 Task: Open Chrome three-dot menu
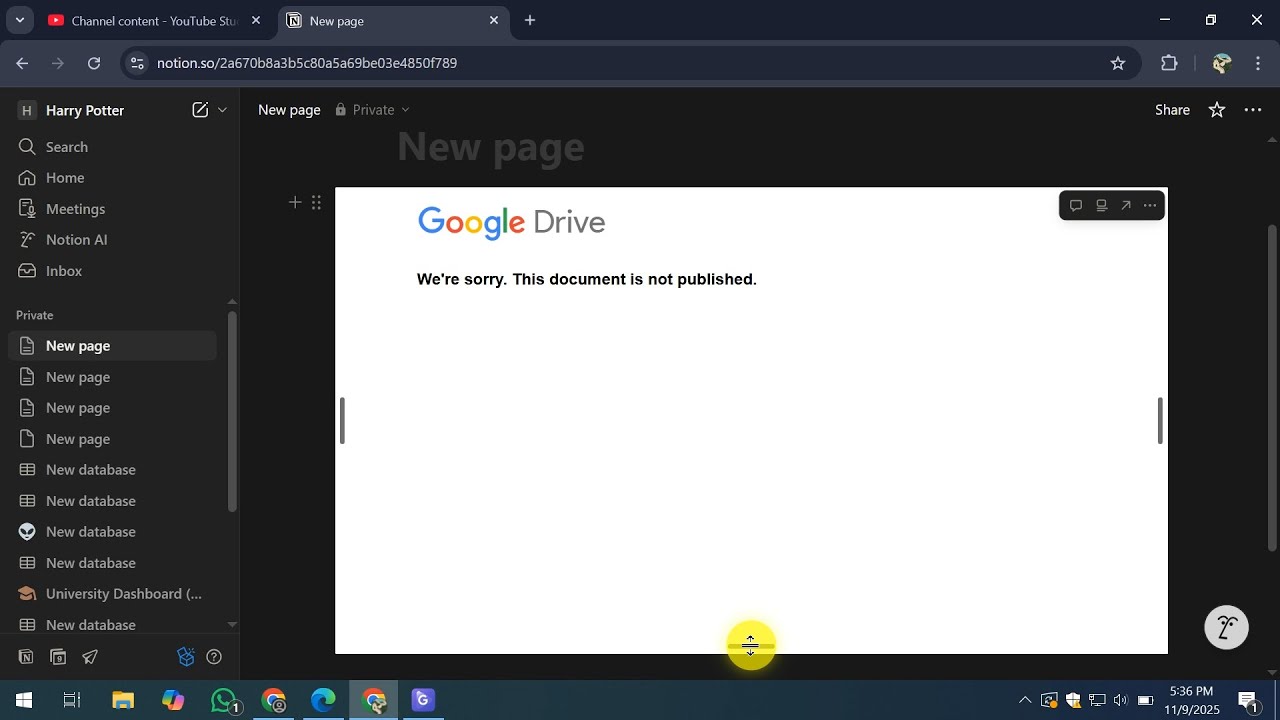[x=1258, y=63]
